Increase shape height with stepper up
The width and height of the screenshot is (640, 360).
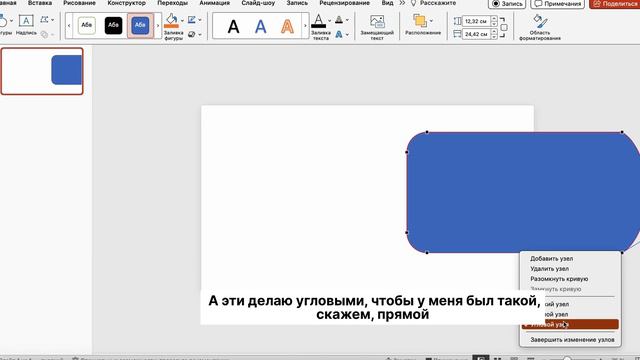click(494, 18)
